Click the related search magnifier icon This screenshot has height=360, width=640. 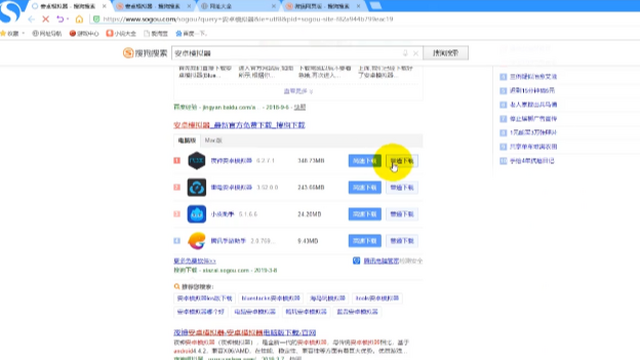[177, 287]
